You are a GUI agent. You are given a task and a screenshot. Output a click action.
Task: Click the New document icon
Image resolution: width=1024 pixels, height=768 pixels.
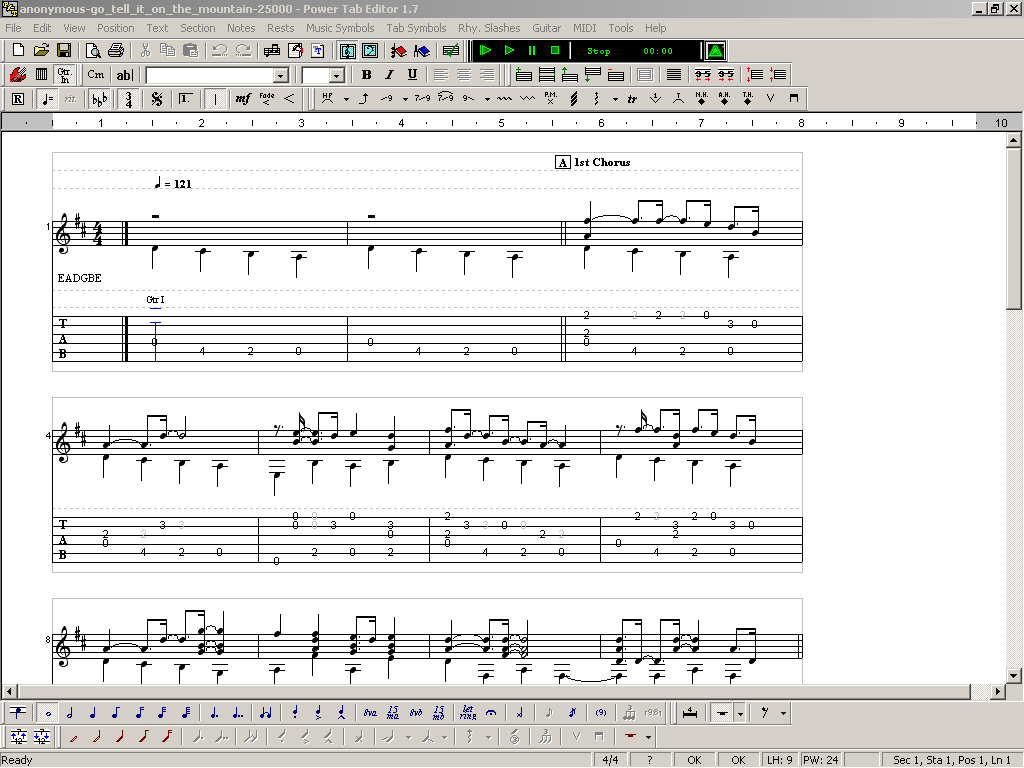[18, 50]
